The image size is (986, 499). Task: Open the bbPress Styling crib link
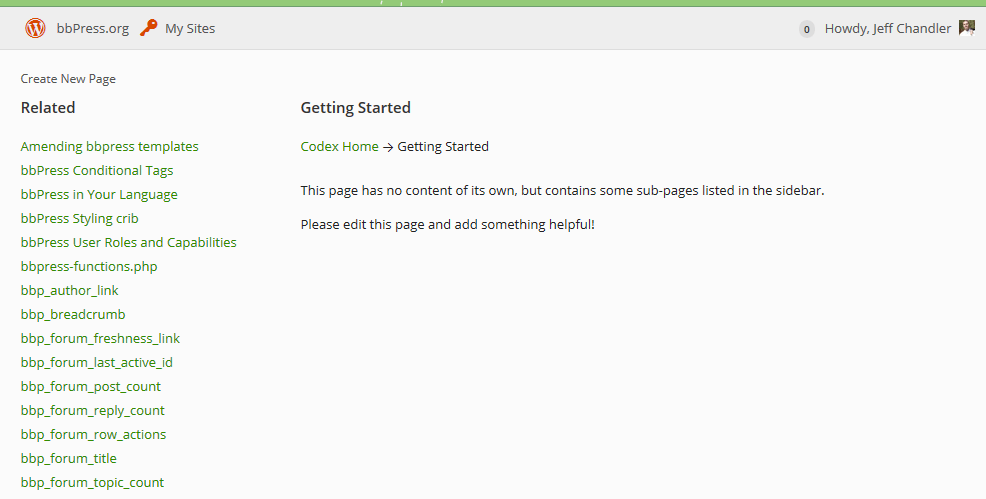(x=79, y=218)
